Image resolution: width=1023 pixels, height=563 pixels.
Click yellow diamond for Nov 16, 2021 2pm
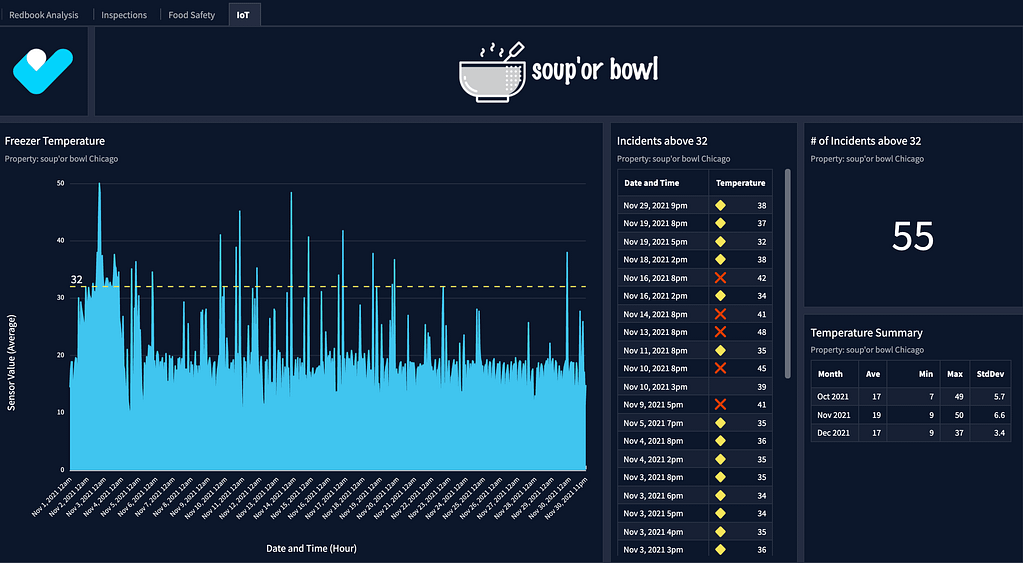pyautogui.click(x=720, y=296)
